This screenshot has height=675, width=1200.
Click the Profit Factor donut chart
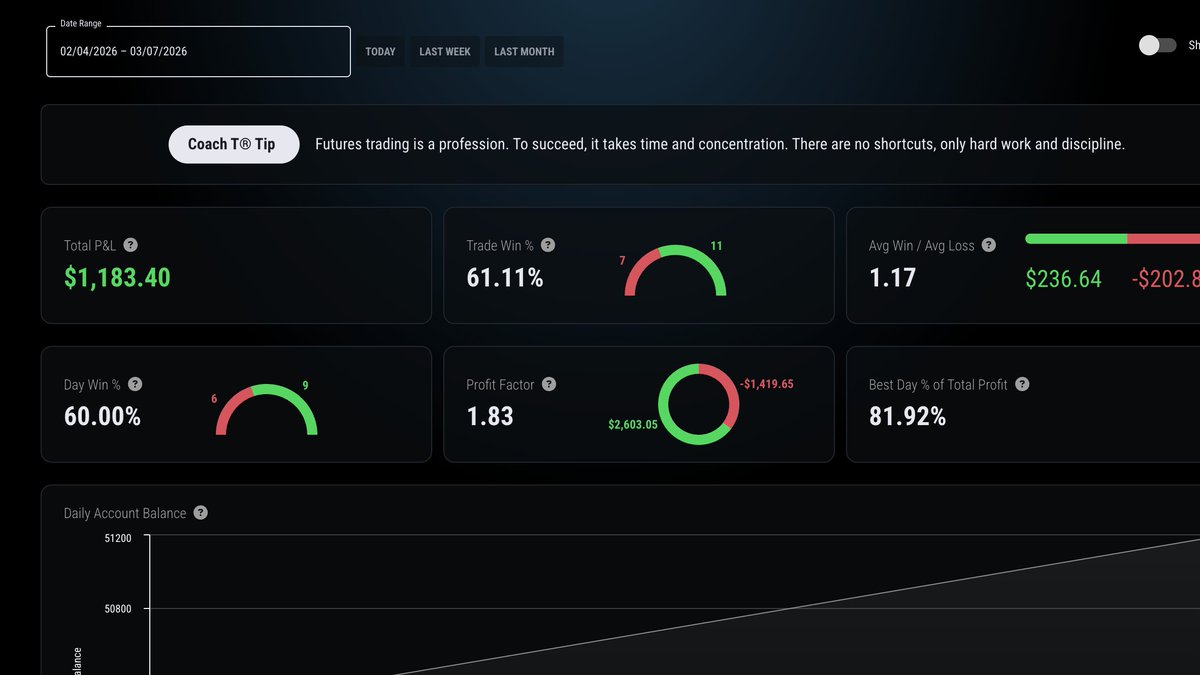[699, 404]
